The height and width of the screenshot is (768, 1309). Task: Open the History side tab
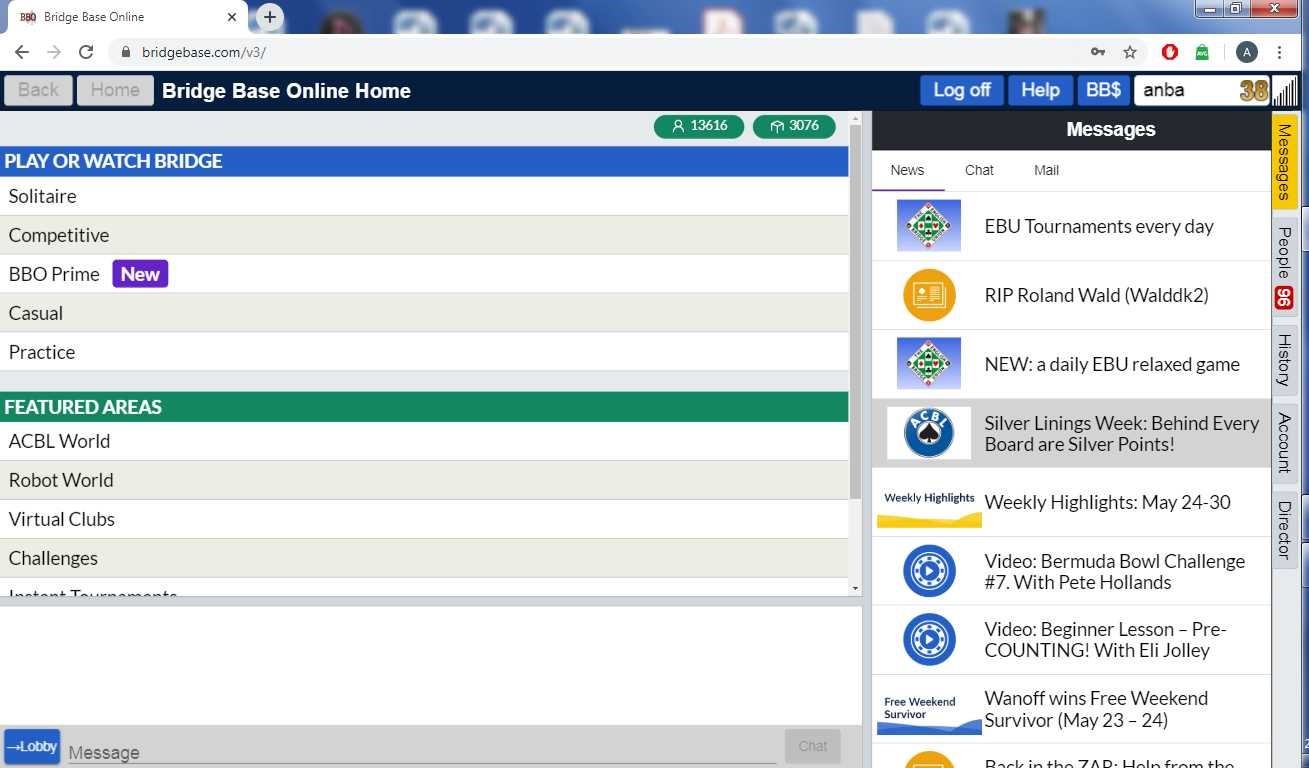[1284, 360]
